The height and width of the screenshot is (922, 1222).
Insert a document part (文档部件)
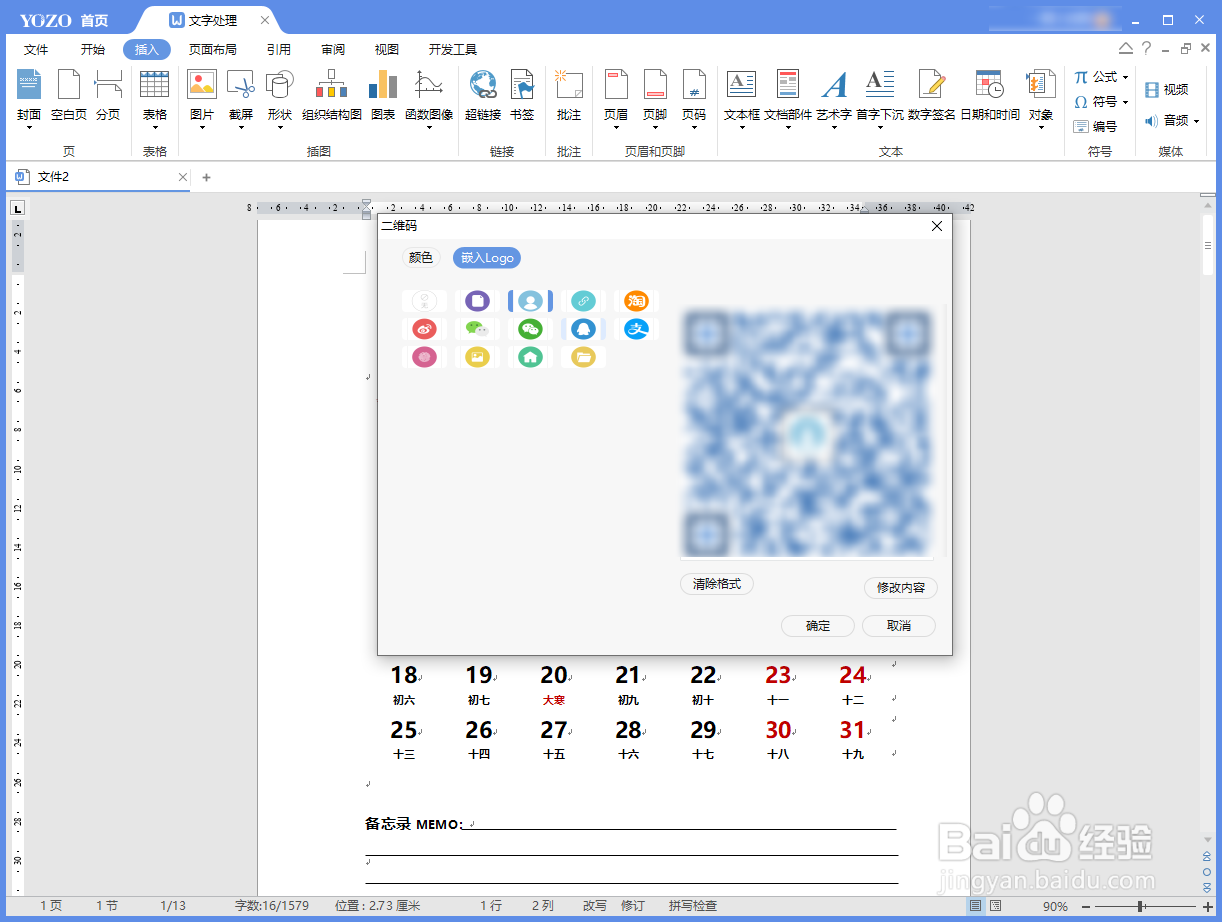coord(788,97)
